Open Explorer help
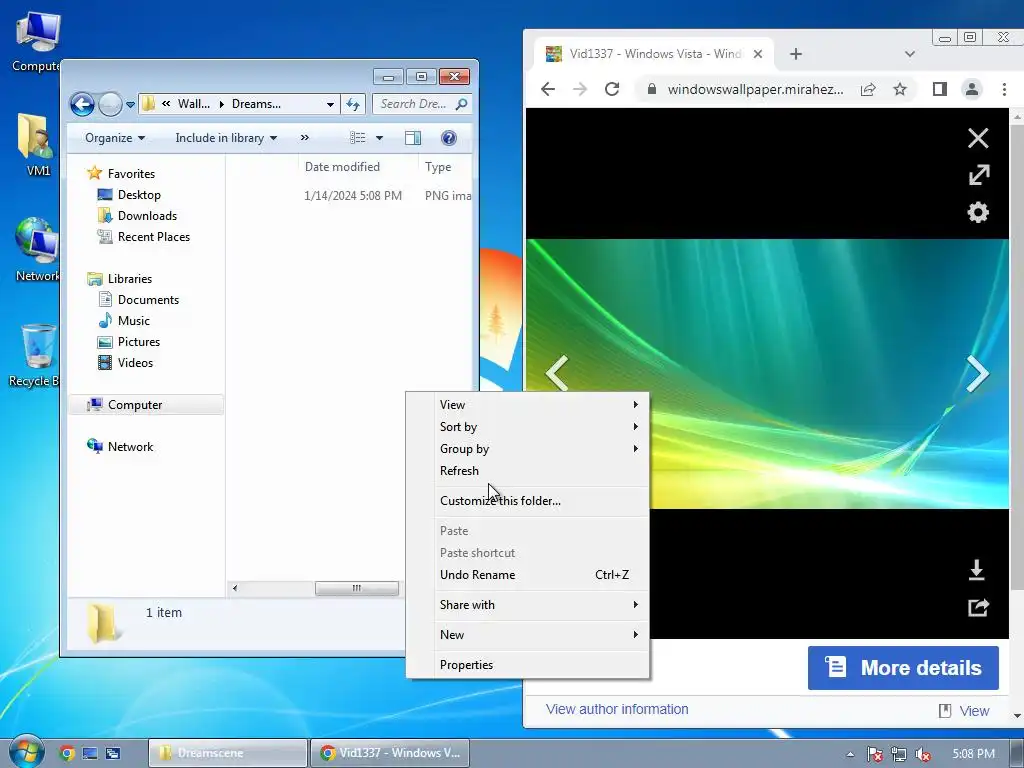Image resolution: width=1024 pixels, height=768 pixels. coord(449,138)
